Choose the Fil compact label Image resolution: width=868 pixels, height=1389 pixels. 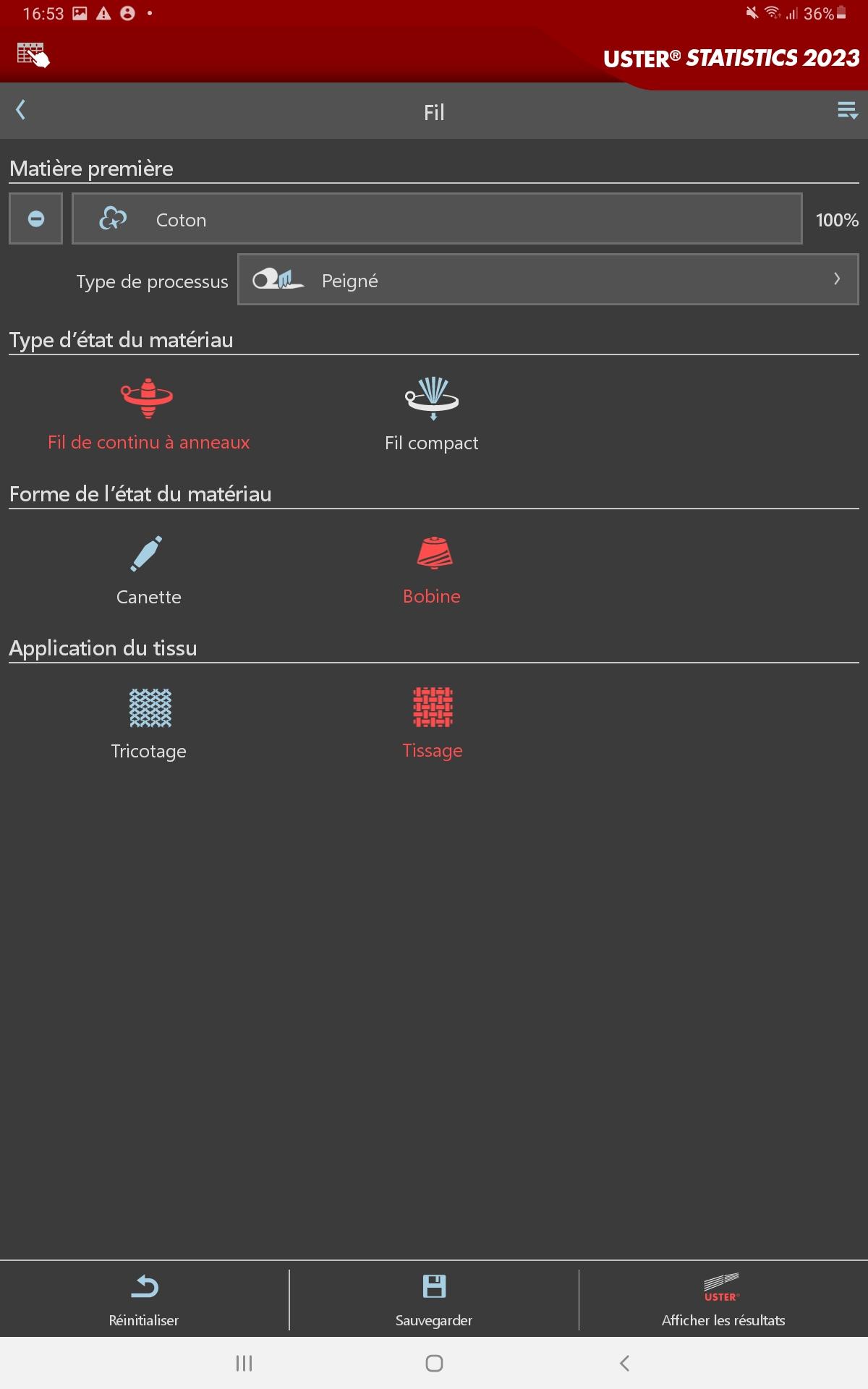pyautogui.click(x=432, y=443)
